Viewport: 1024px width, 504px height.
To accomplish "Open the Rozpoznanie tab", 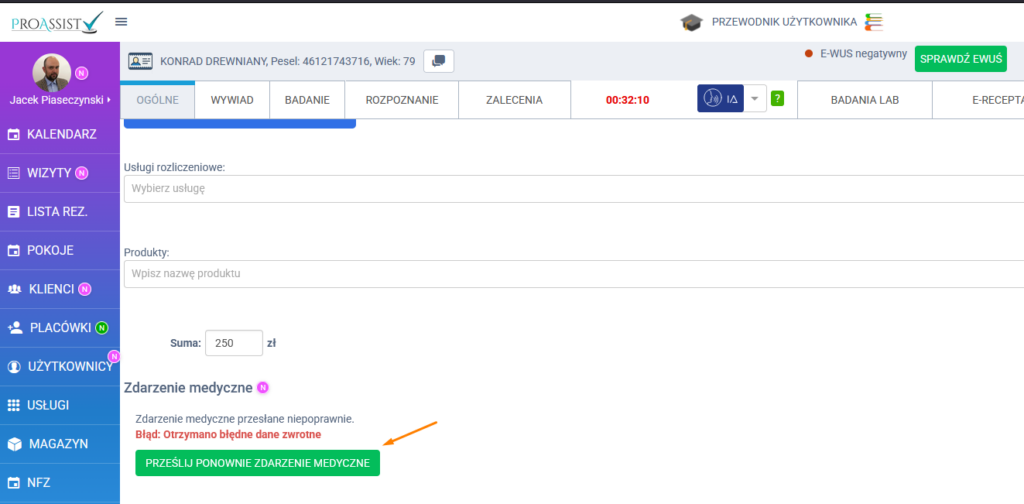I will pyautogui.click(x=401, y=100).
